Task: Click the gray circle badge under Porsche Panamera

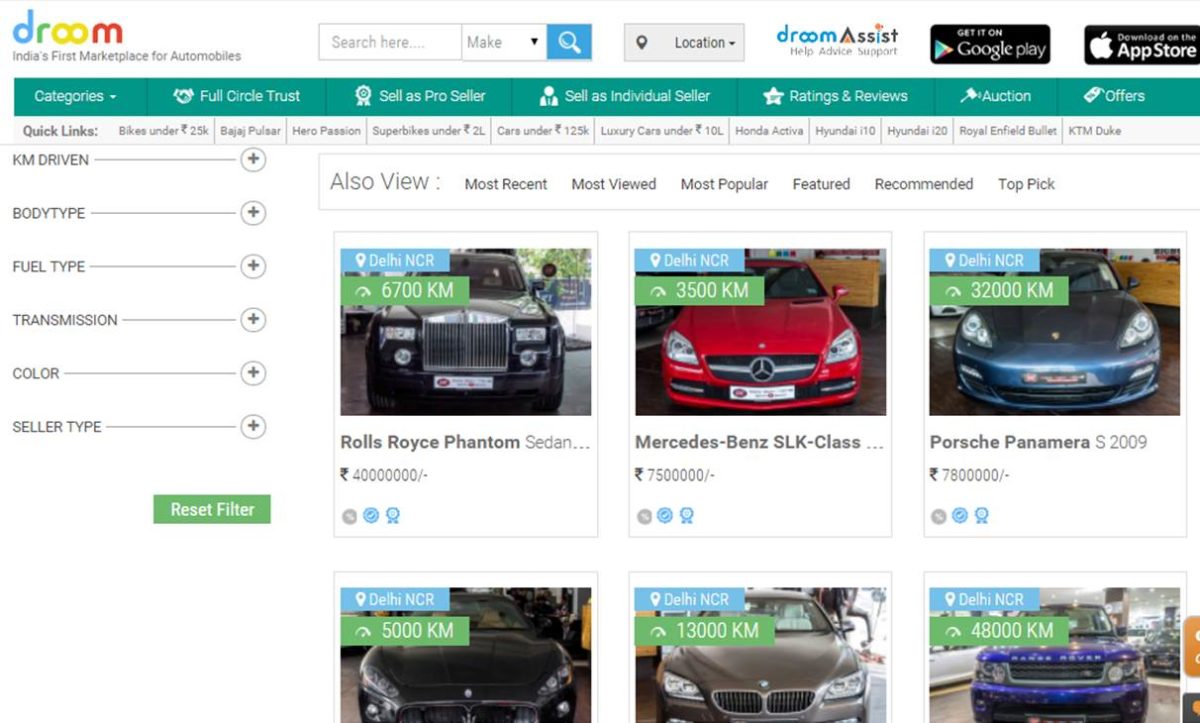Action: click(938, 516)
